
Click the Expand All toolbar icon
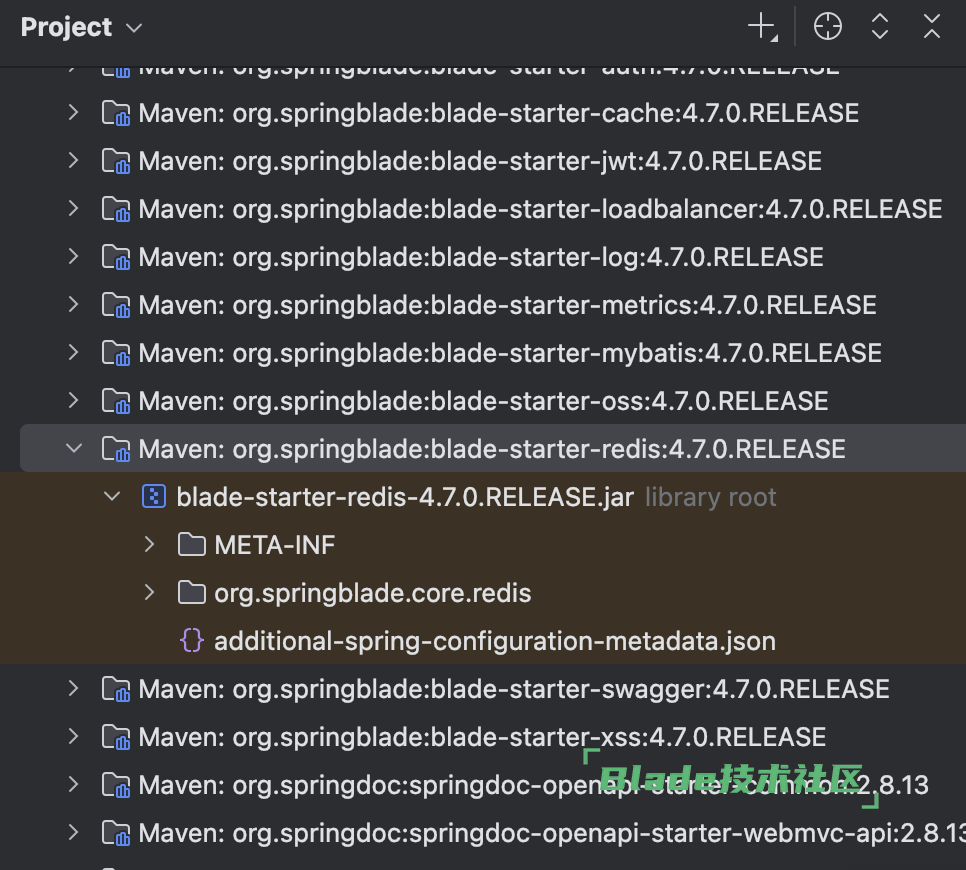click(880, 28)
